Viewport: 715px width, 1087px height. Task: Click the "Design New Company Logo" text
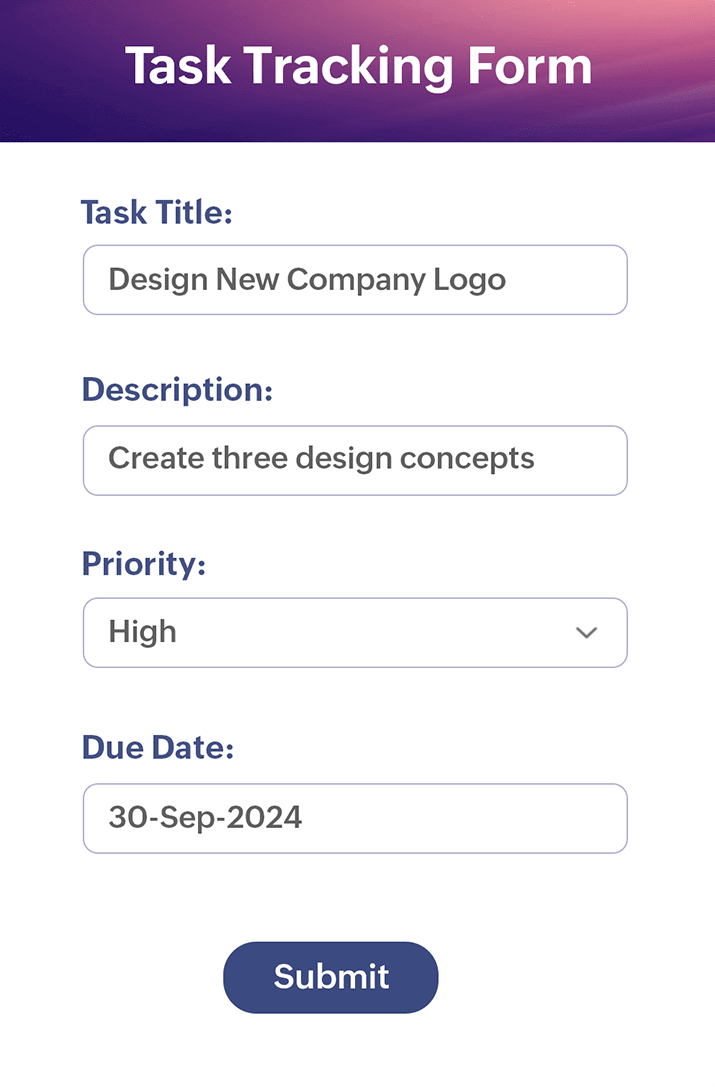click(x=306, y=280)
